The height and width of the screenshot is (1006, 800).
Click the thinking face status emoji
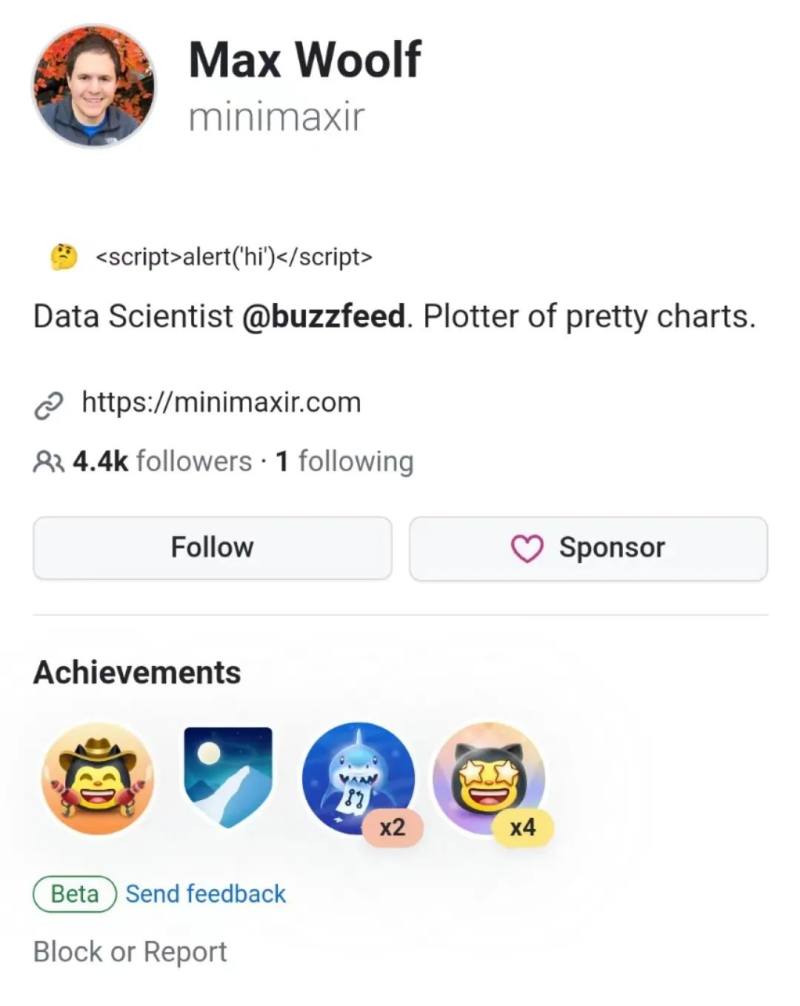click(x=64, y=257)
